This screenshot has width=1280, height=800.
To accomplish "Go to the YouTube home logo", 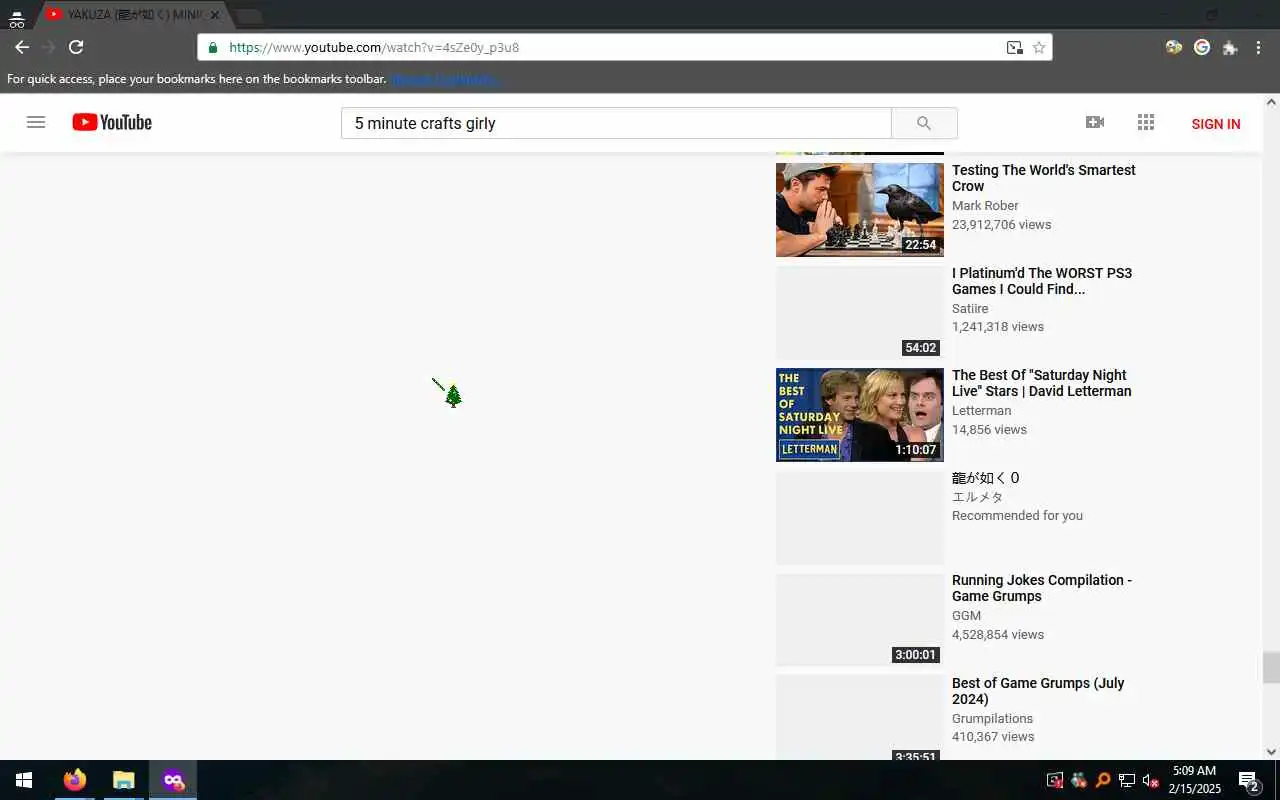I will pos(112,122).
